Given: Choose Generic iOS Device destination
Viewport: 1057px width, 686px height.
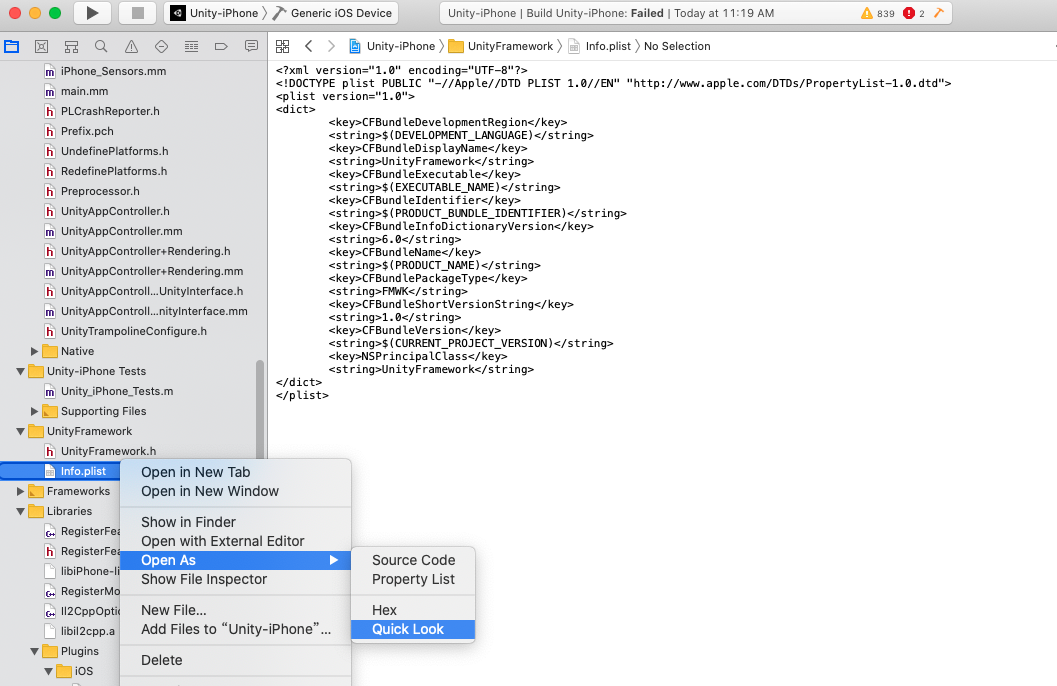Looking at the screenshot, I should pos(332,13).
